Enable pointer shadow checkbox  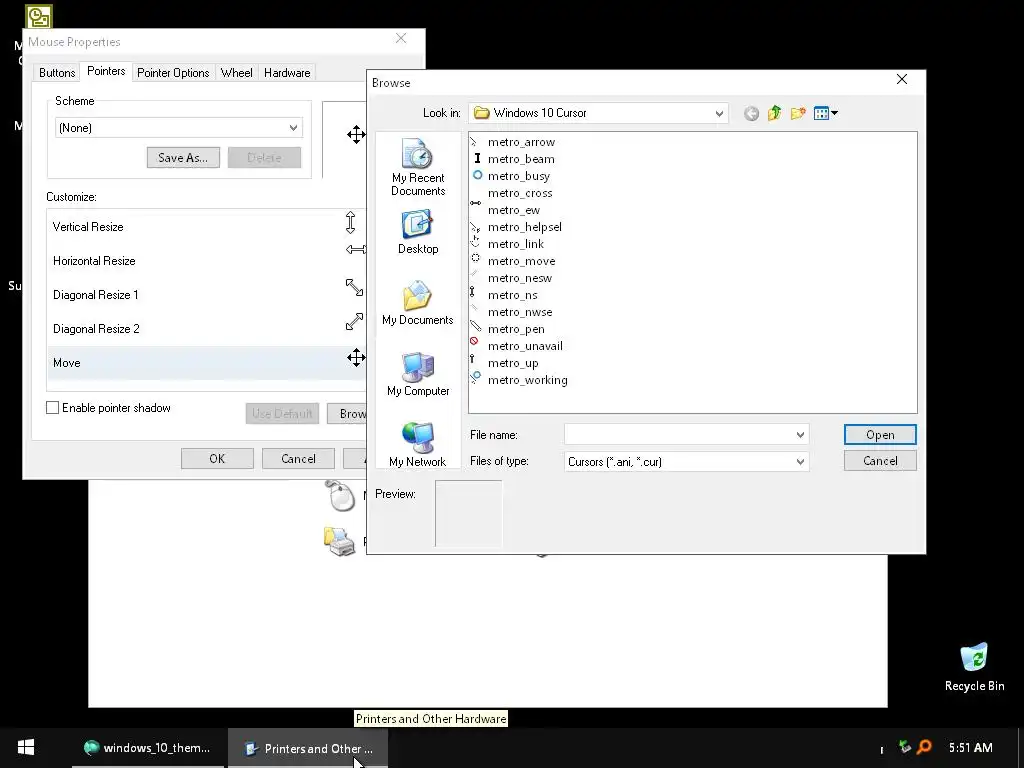(x=53, y=408)
